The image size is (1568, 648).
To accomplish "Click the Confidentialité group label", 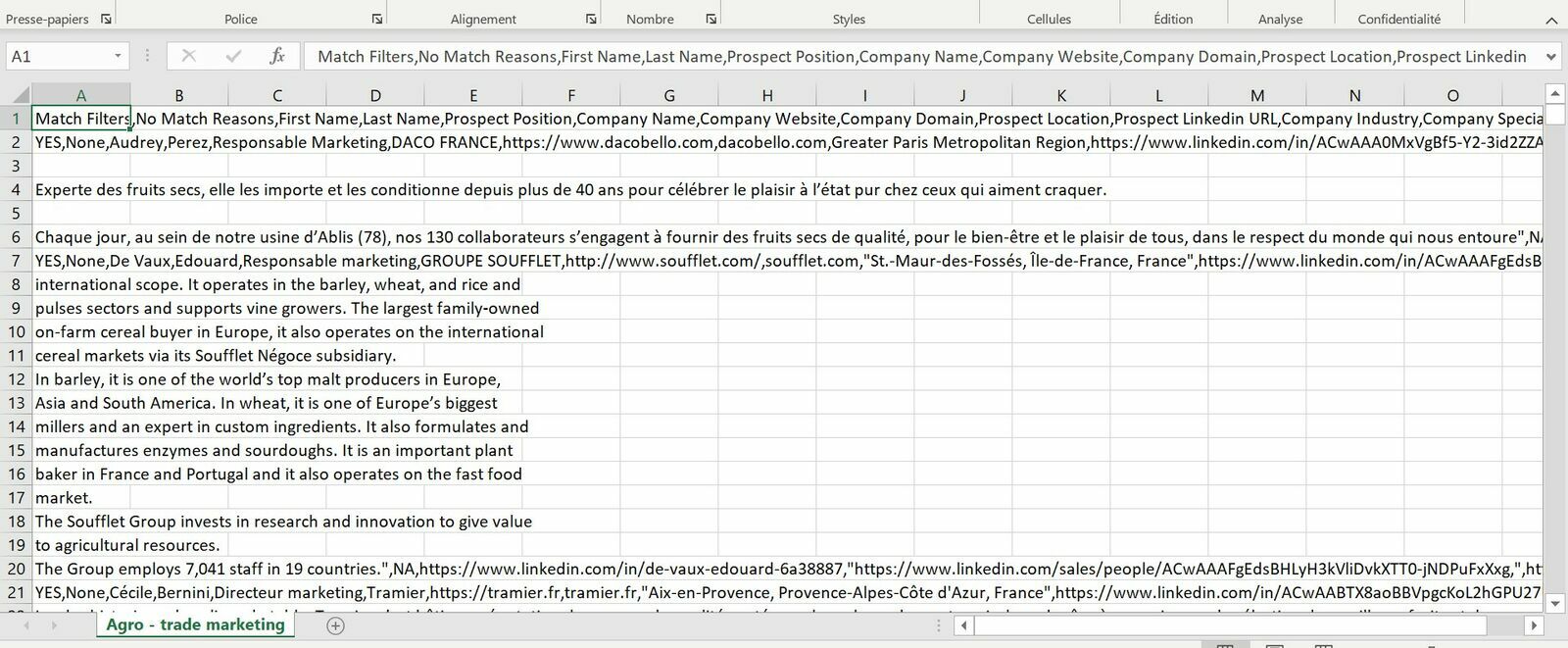I will click(x=1398, y=19).
